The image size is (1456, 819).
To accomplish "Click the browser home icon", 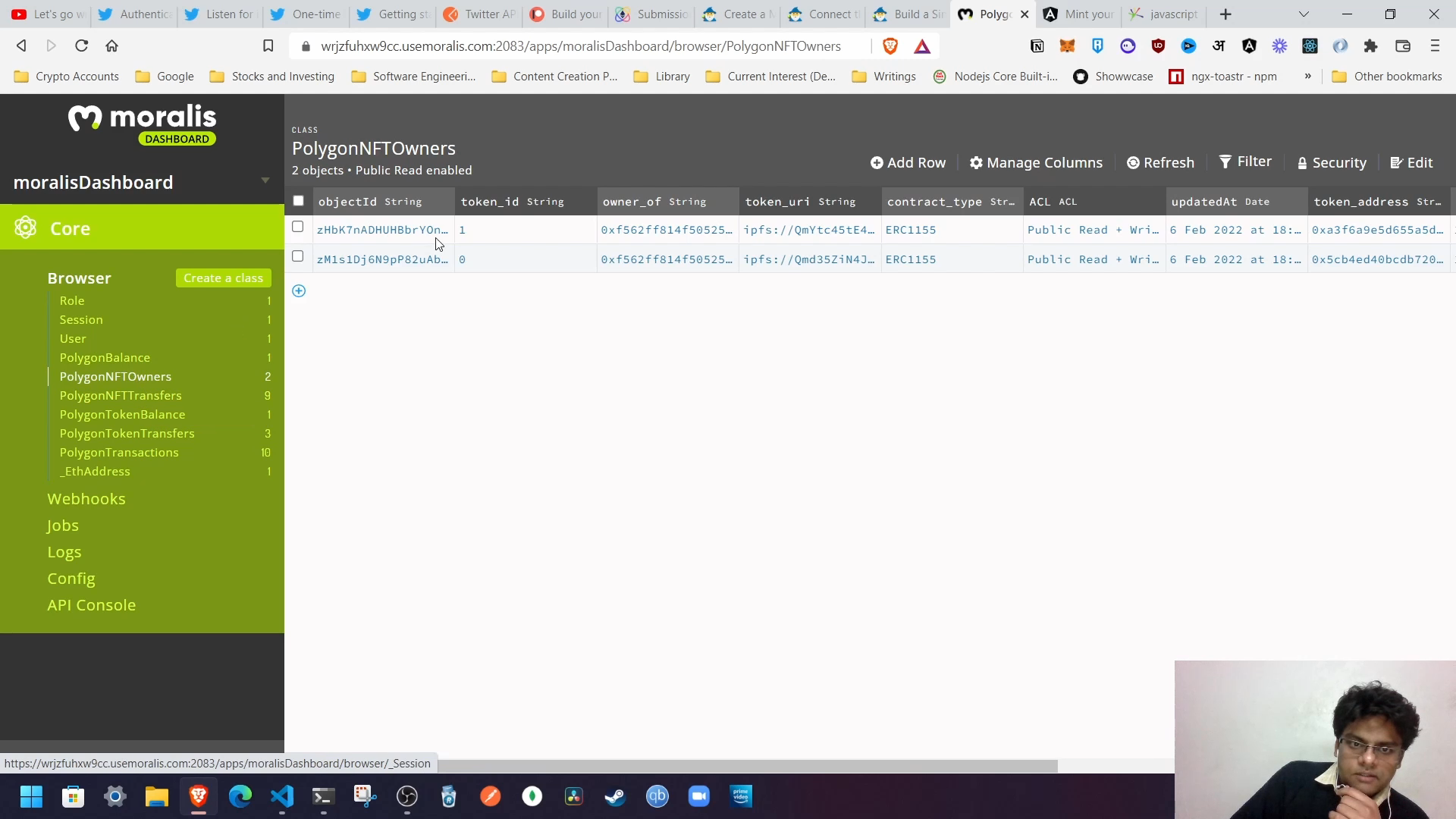I will click(111, 46).
